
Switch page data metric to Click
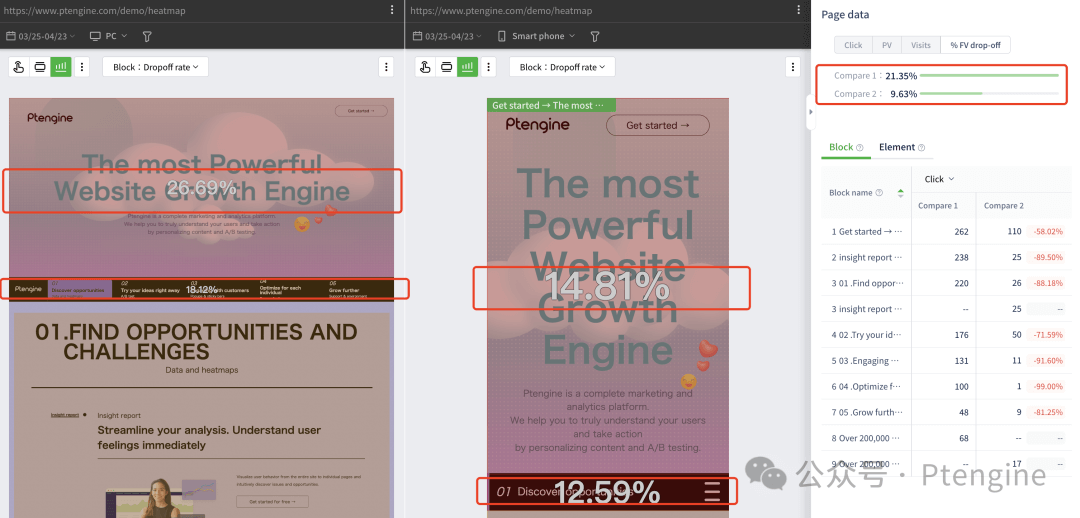[853, 45]
